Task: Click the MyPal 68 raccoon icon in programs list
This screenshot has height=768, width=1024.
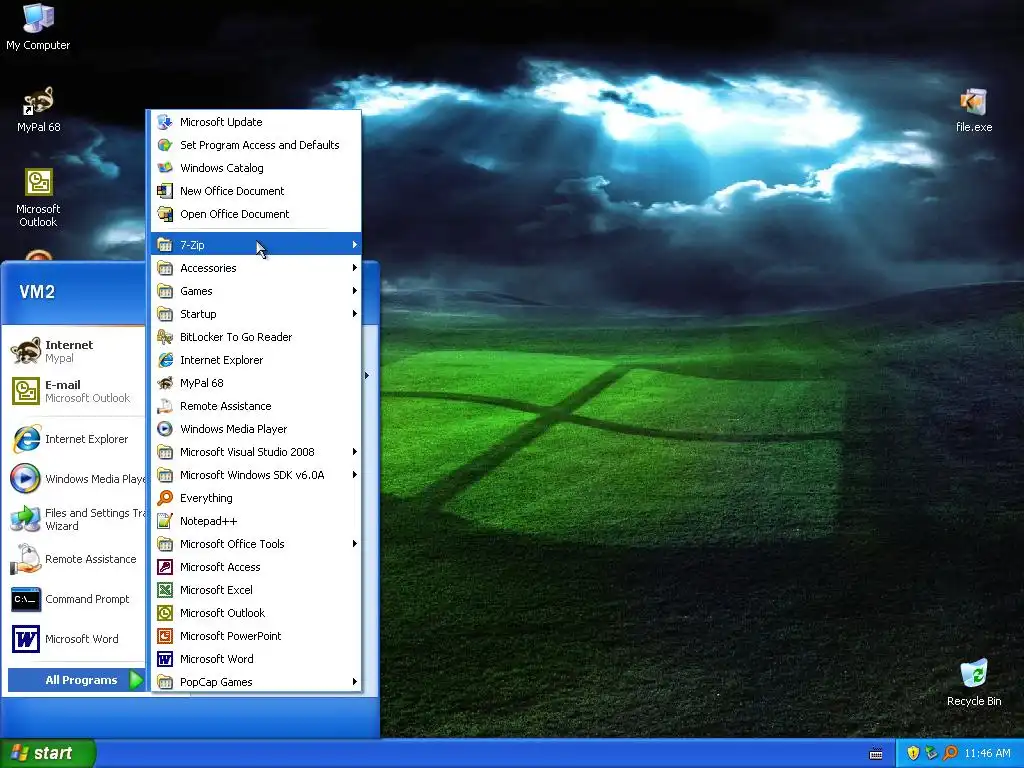Action: pos(165,383)
